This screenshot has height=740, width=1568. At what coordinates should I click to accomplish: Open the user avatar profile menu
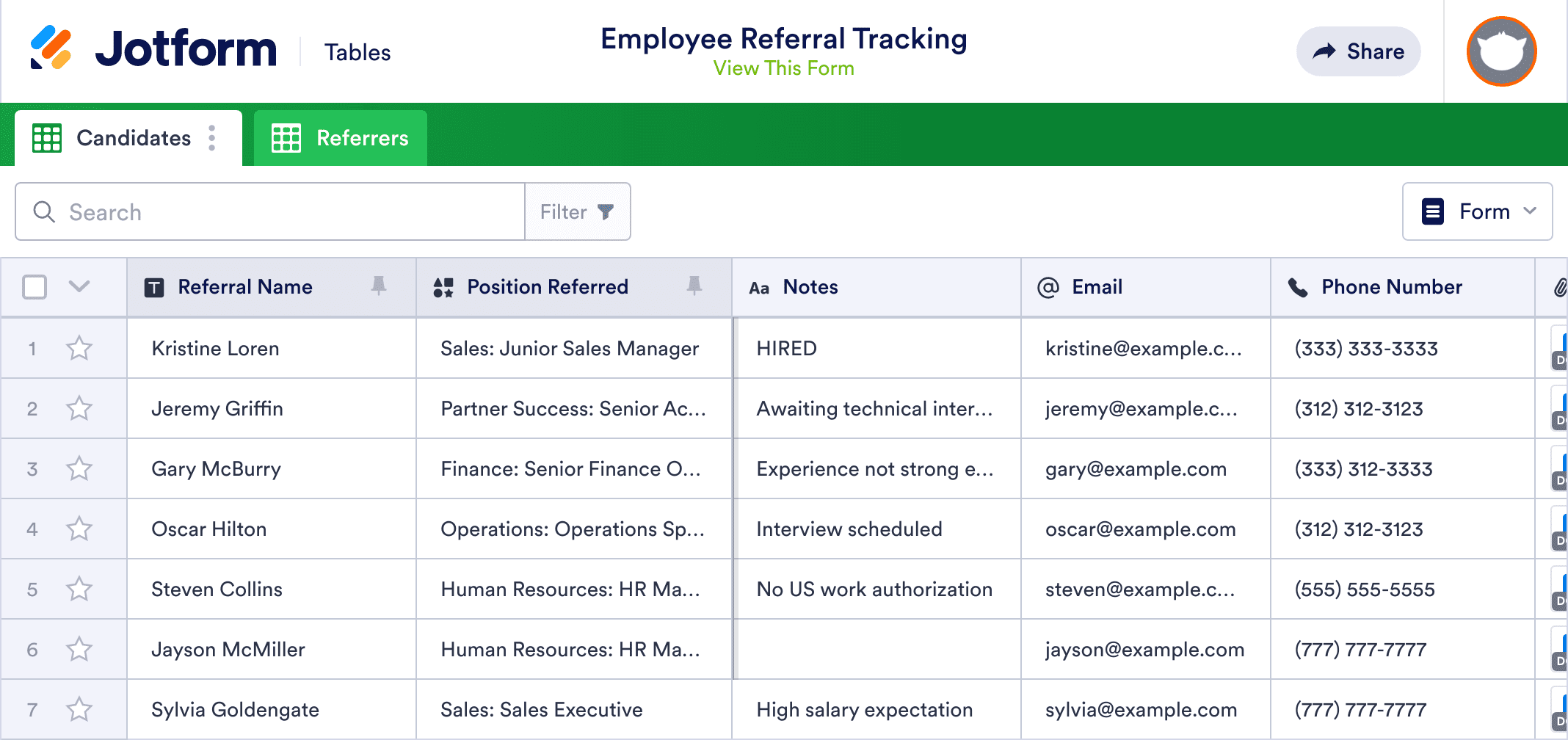[x=1500, y=51]
